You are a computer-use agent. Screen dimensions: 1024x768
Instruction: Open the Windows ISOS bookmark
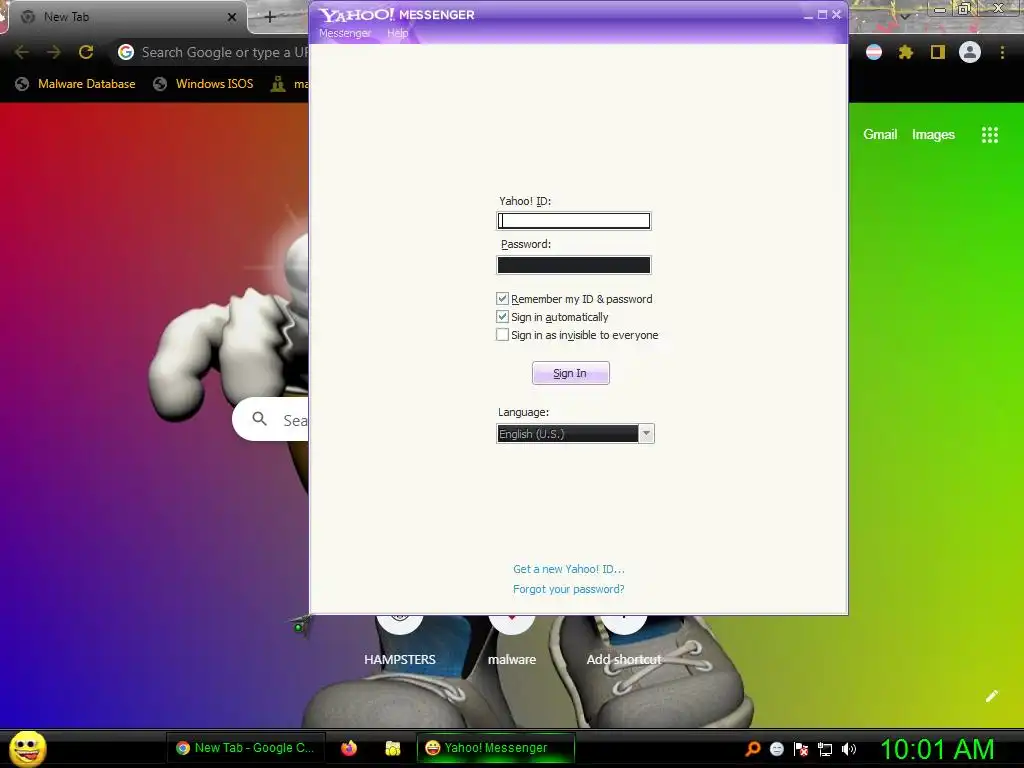click(203, 84)
